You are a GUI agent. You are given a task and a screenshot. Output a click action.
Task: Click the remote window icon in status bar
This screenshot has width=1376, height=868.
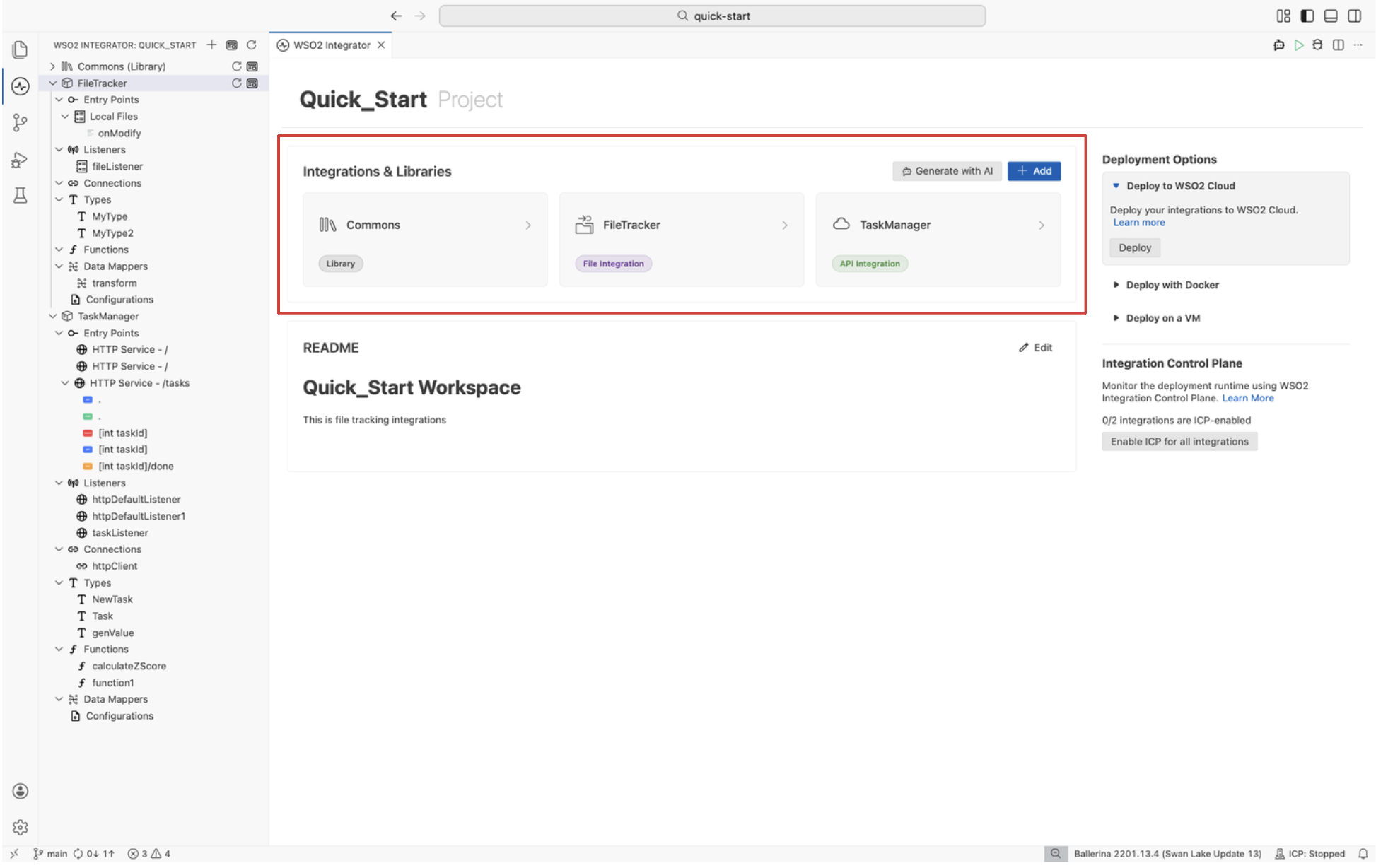[14, 854]
